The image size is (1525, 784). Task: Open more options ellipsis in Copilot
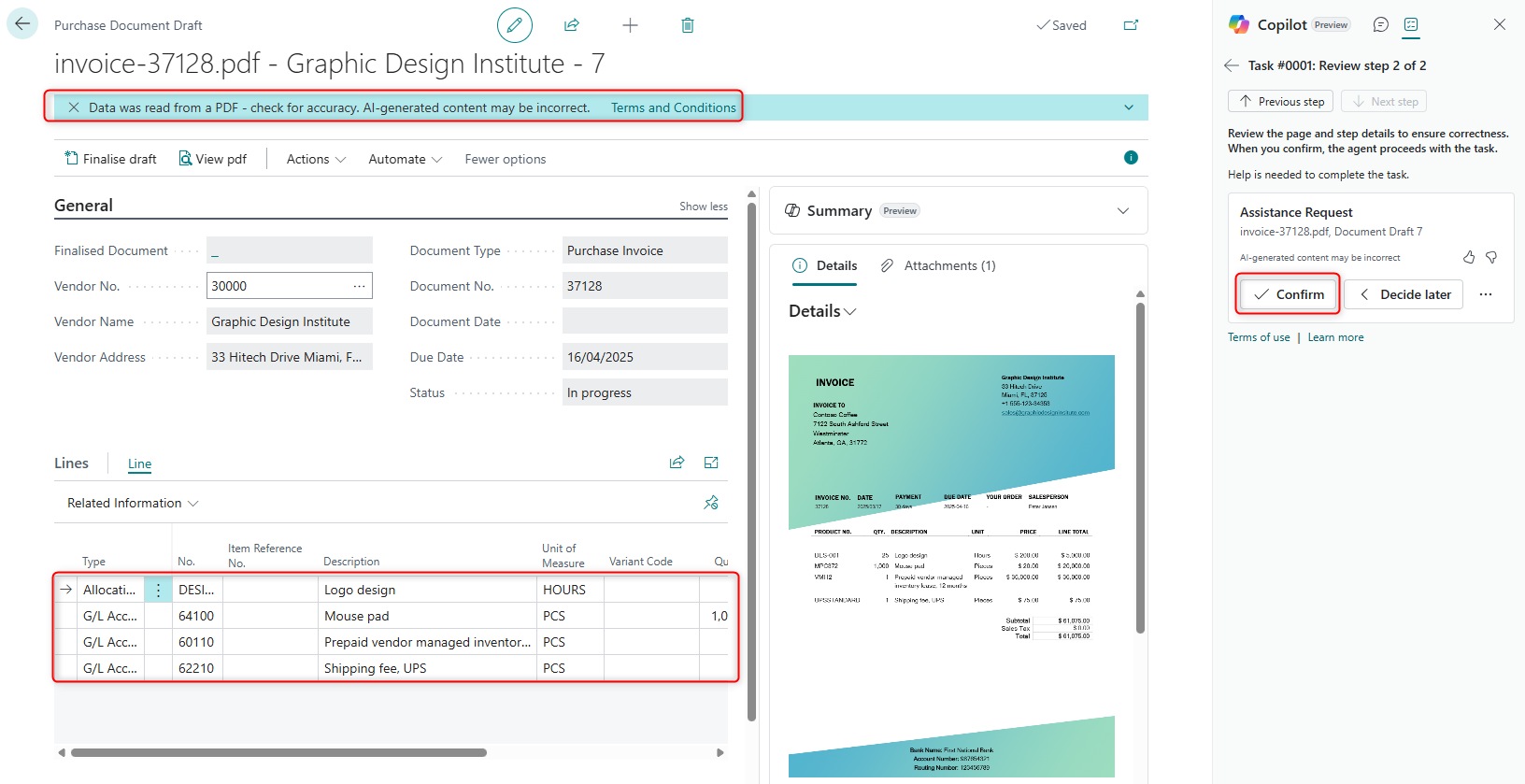point(1486,294)
